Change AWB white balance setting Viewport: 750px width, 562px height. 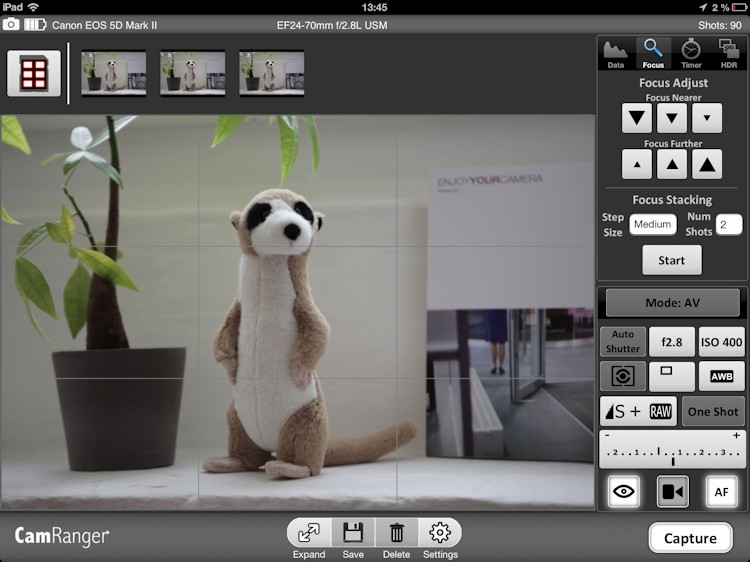[721, 376]
